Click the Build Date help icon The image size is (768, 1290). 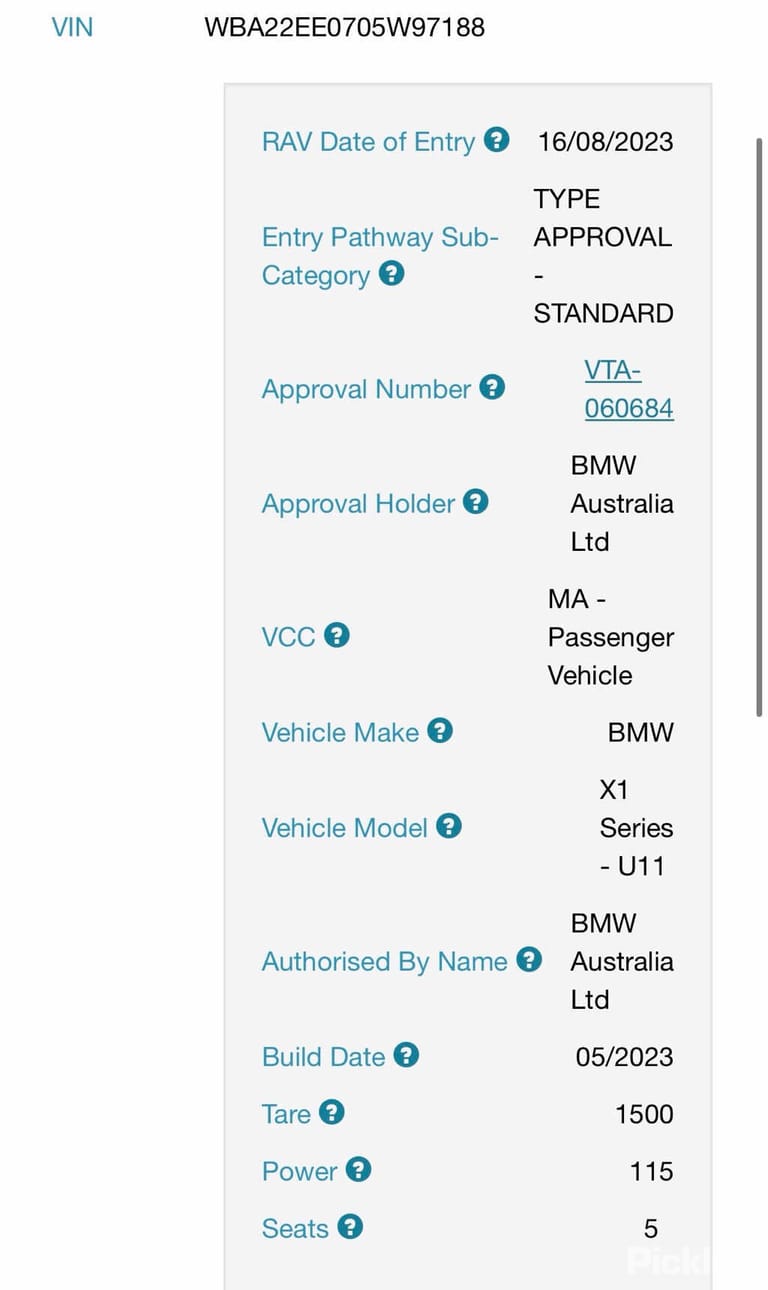[406, 1055]
